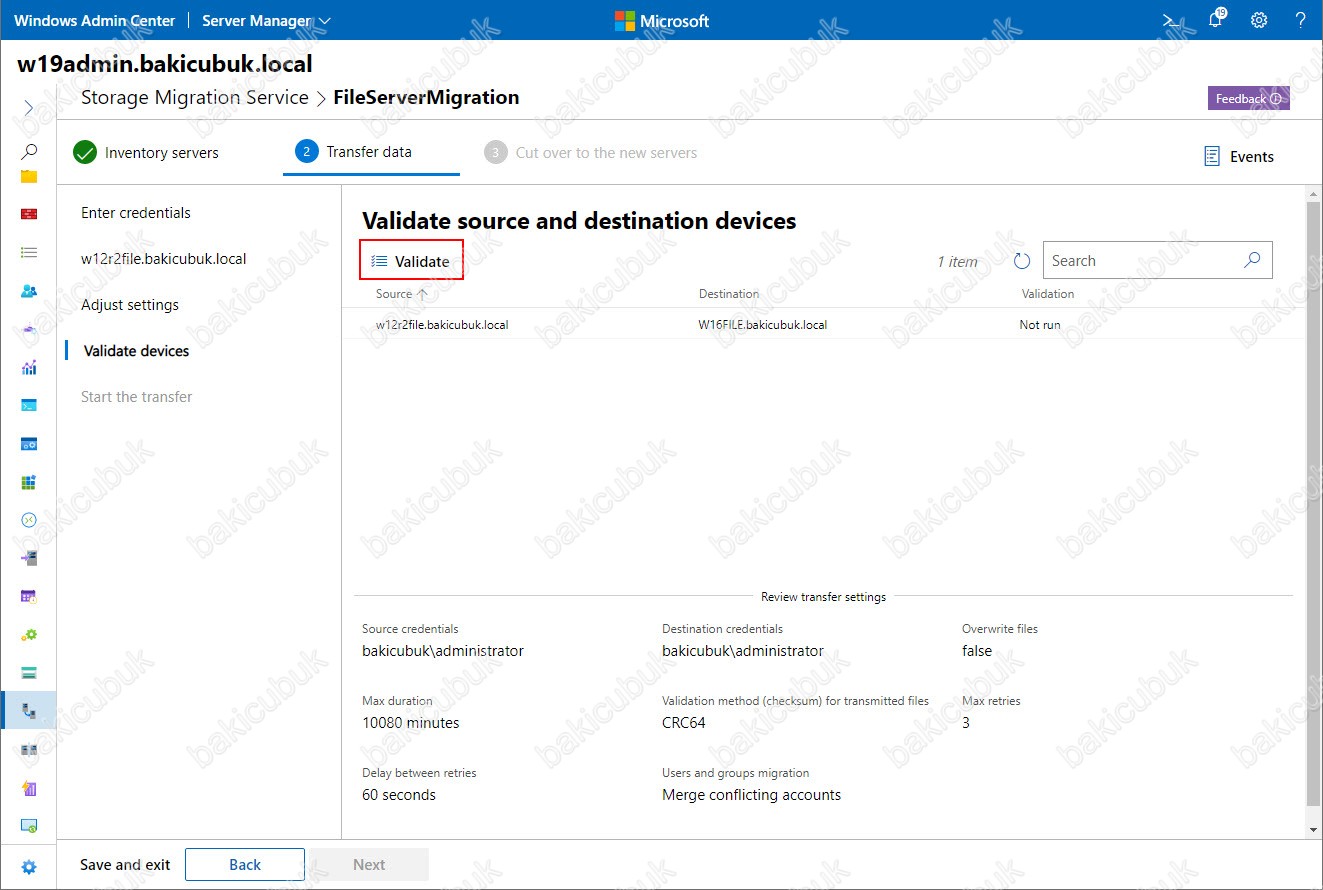Open the Storage teal disk icon

(x=29, y=673)
